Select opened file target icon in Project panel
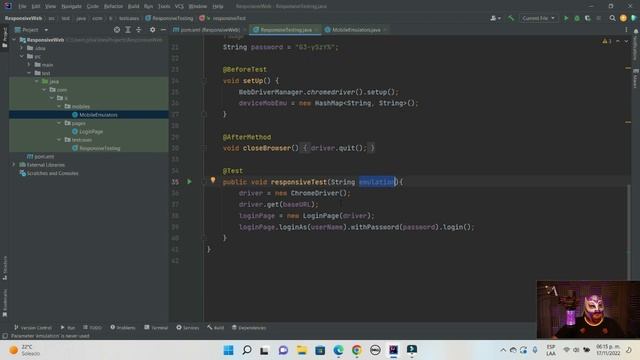This screenshot has width=640, height=360. click(x=117, y=30)
